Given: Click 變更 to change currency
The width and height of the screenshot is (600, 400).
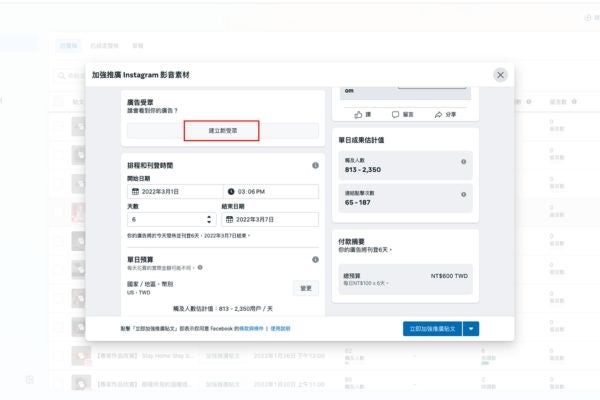Looking at the screenshot, I should click(306, 288).
